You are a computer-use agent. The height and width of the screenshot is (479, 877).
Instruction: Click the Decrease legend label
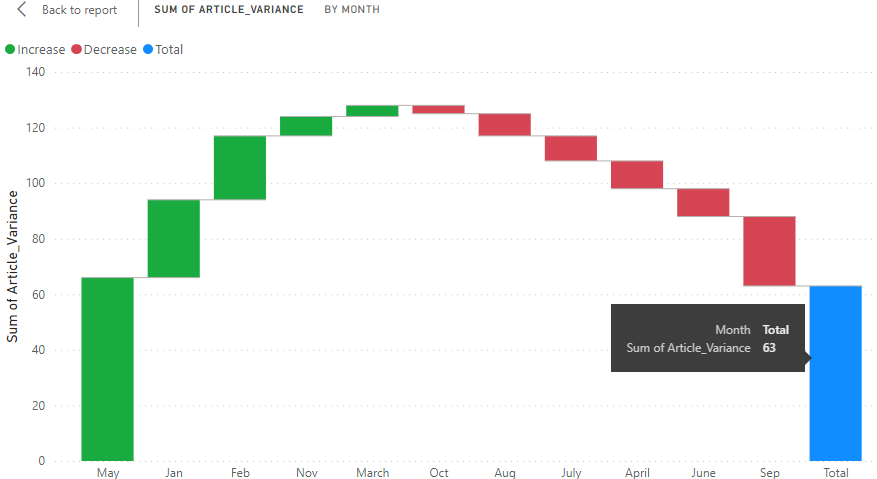pyautogui.click(x=110, y=50)
